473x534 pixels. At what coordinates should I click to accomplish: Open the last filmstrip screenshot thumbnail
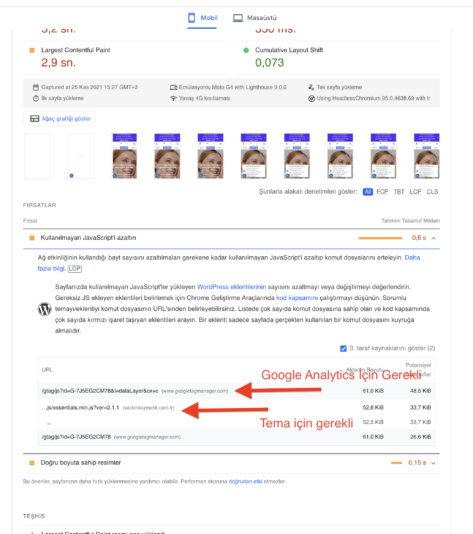426,156
